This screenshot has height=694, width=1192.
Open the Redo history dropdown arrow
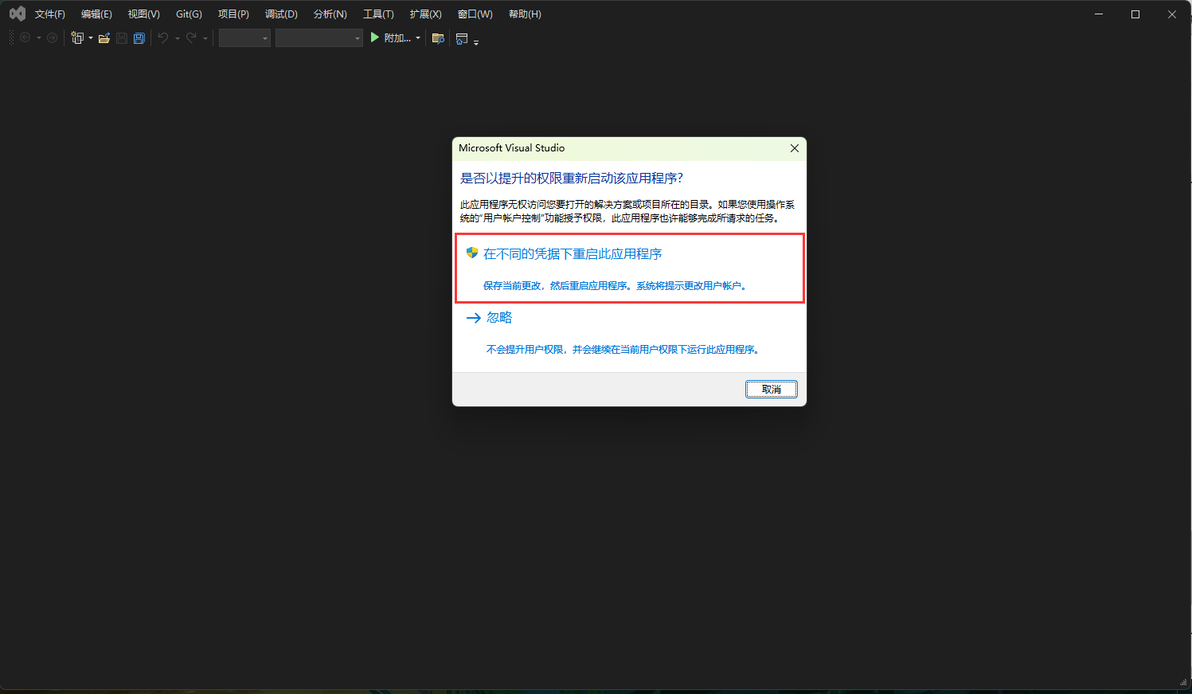click(x=205, y=38)
